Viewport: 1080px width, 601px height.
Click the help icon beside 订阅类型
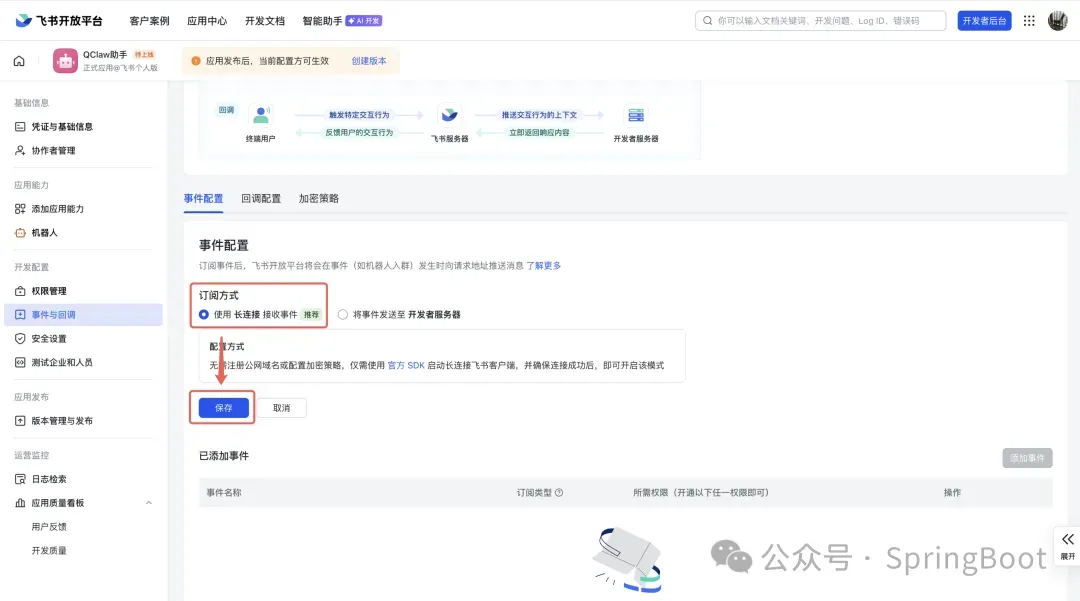pos(559,493)
